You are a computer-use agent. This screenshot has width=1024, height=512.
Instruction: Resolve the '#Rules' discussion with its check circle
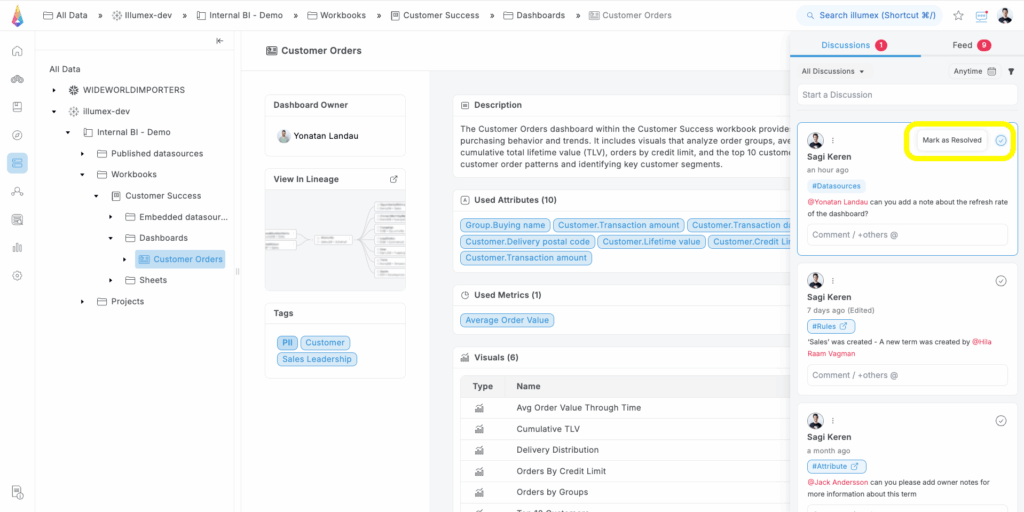pyautogui.click(x=1000, y=281)
